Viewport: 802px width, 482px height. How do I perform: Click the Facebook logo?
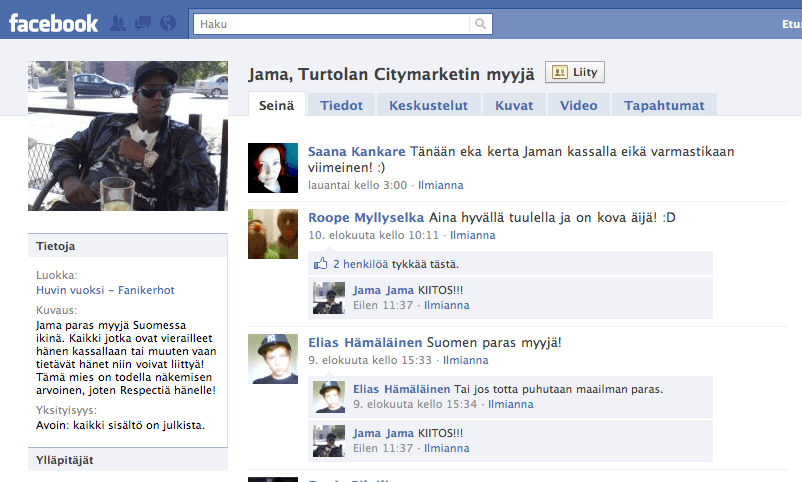coord(54,23)
